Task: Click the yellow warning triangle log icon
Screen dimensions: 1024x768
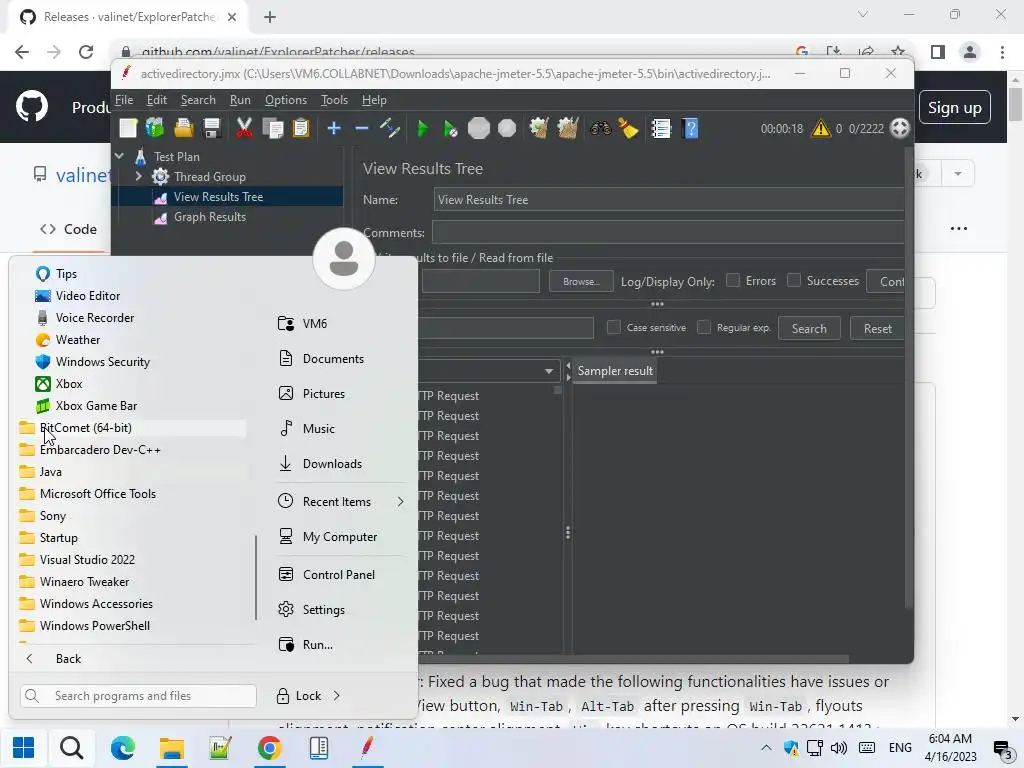Action: point(820,128)
